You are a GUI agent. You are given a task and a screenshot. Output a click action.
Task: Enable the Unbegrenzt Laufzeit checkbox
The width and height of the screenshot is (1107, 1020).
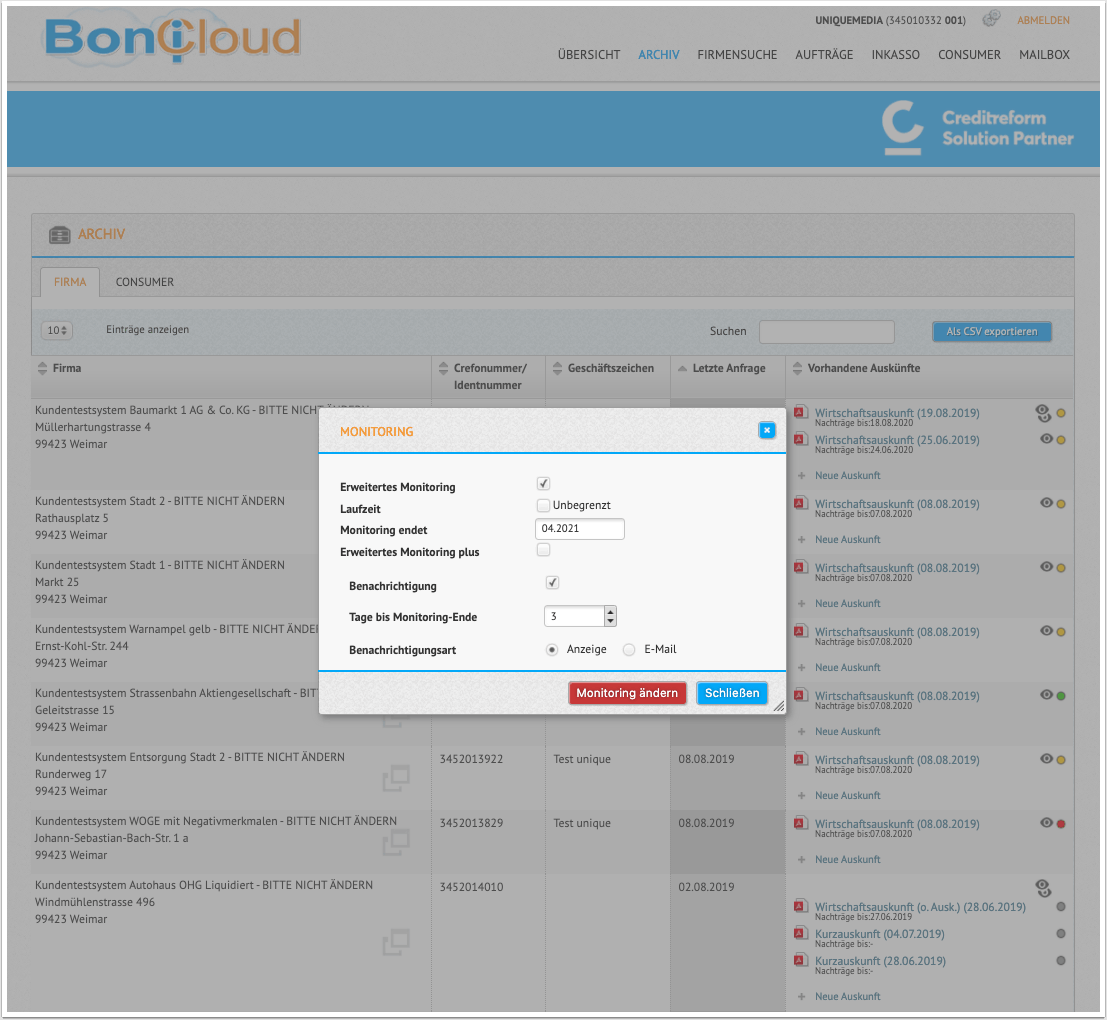[543, 505]
